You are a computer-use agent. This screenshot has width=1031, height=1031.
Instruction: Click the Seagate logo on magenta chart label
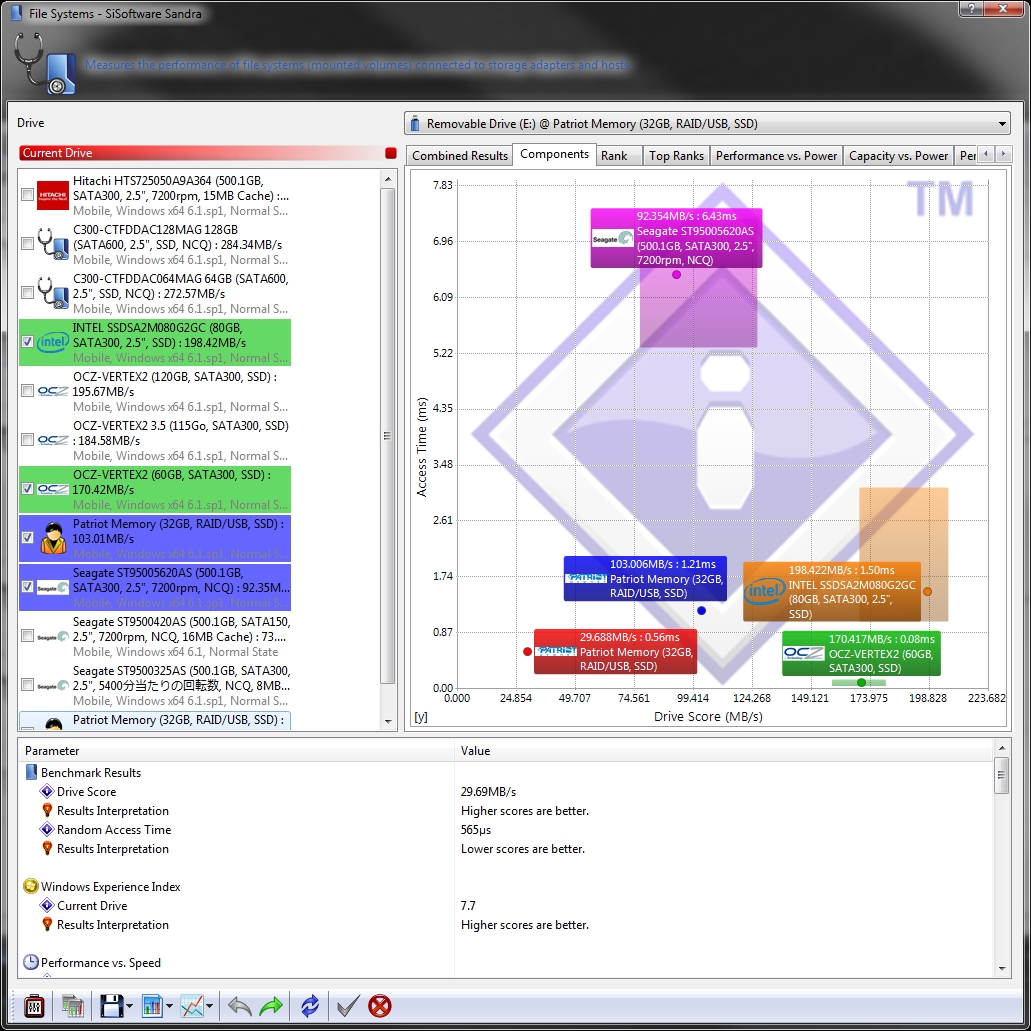pyautogui.click(x=612, y=239)
